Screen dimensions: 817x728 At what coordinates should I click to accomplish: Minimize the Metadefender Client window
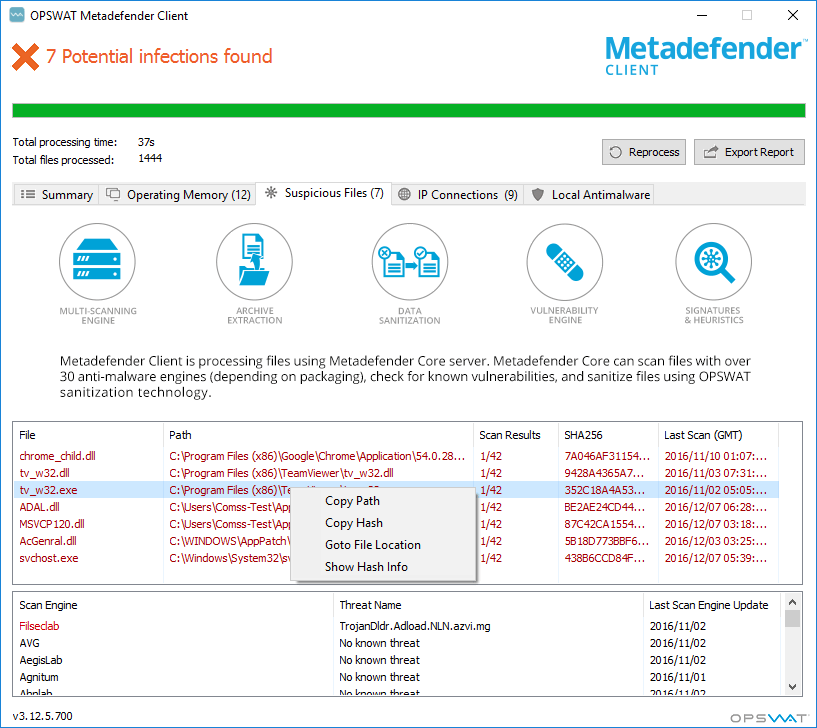[702, 15]
